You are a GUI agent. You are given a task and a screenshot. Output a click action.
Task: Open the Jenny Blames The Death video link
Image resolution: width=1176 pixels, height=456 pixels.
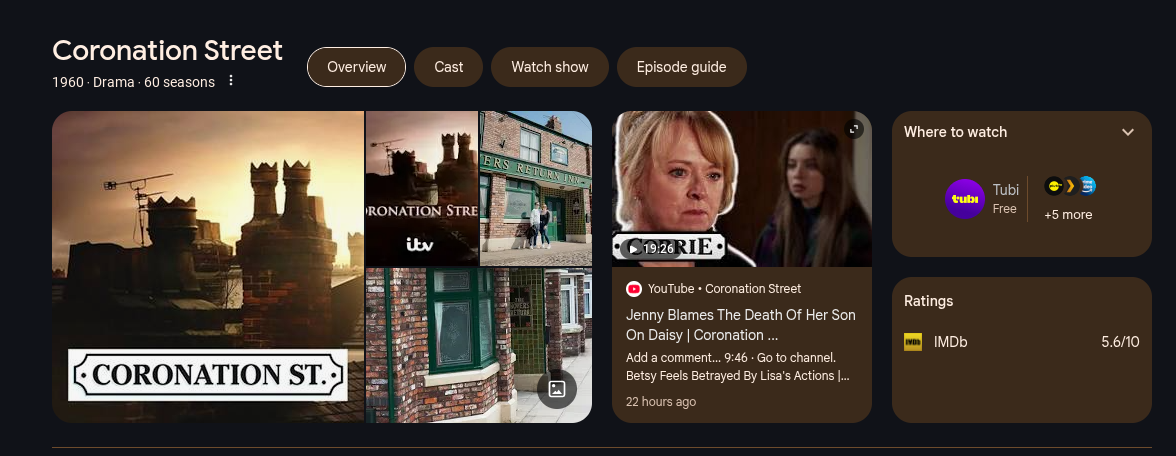click(x=741, y=325)
